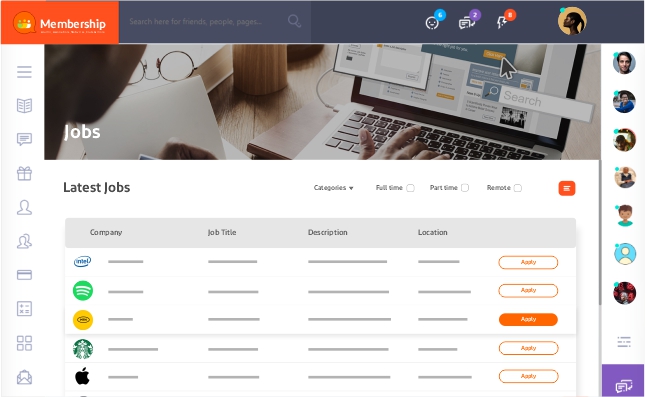This screenshot has height=397, width=645.
Task: Click the lightning bolt alerts icon
Action: click(501, 23)
